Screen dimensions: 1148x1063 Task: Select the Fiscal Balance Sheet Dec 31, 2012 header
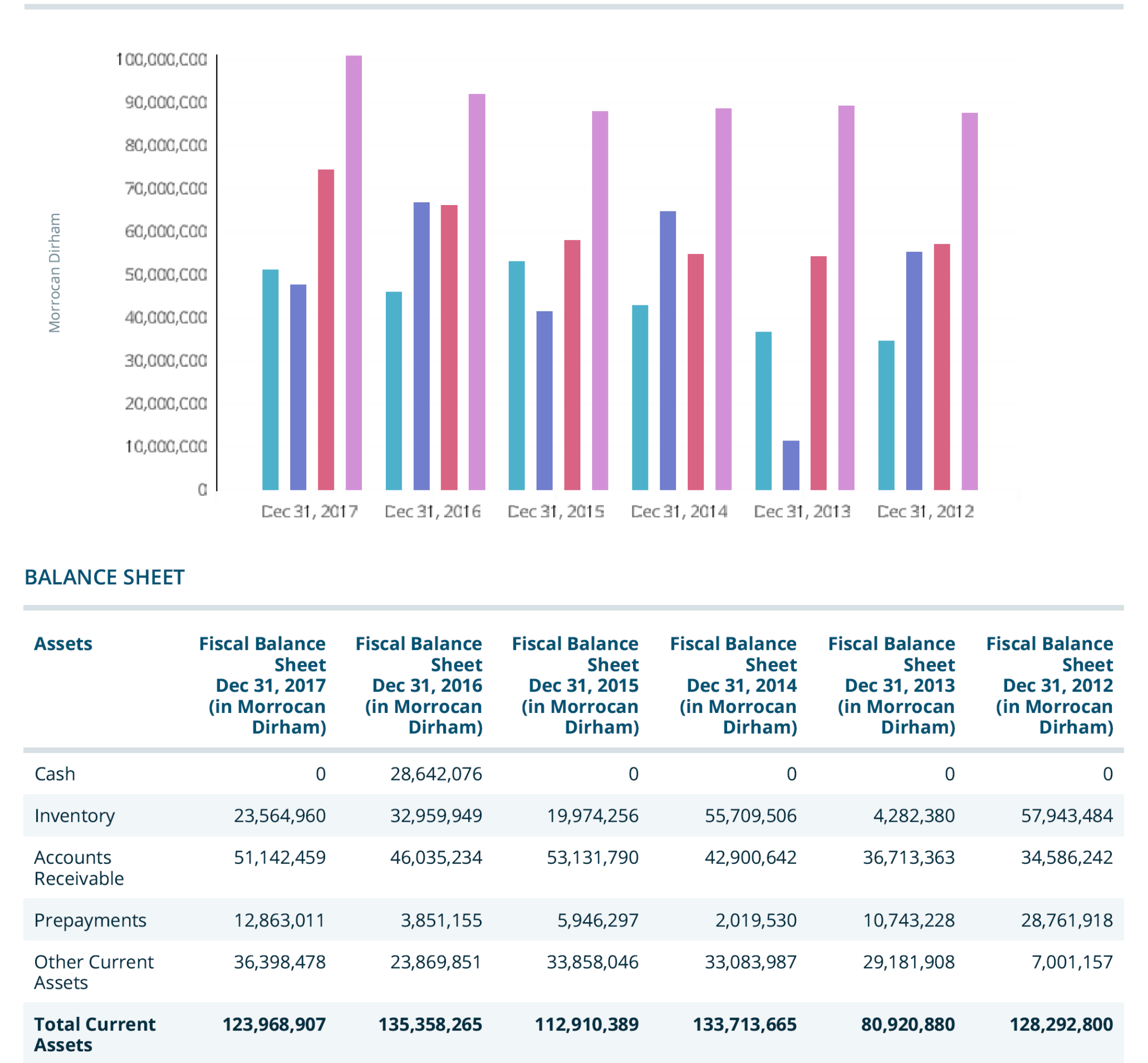tap(1050, 685)
